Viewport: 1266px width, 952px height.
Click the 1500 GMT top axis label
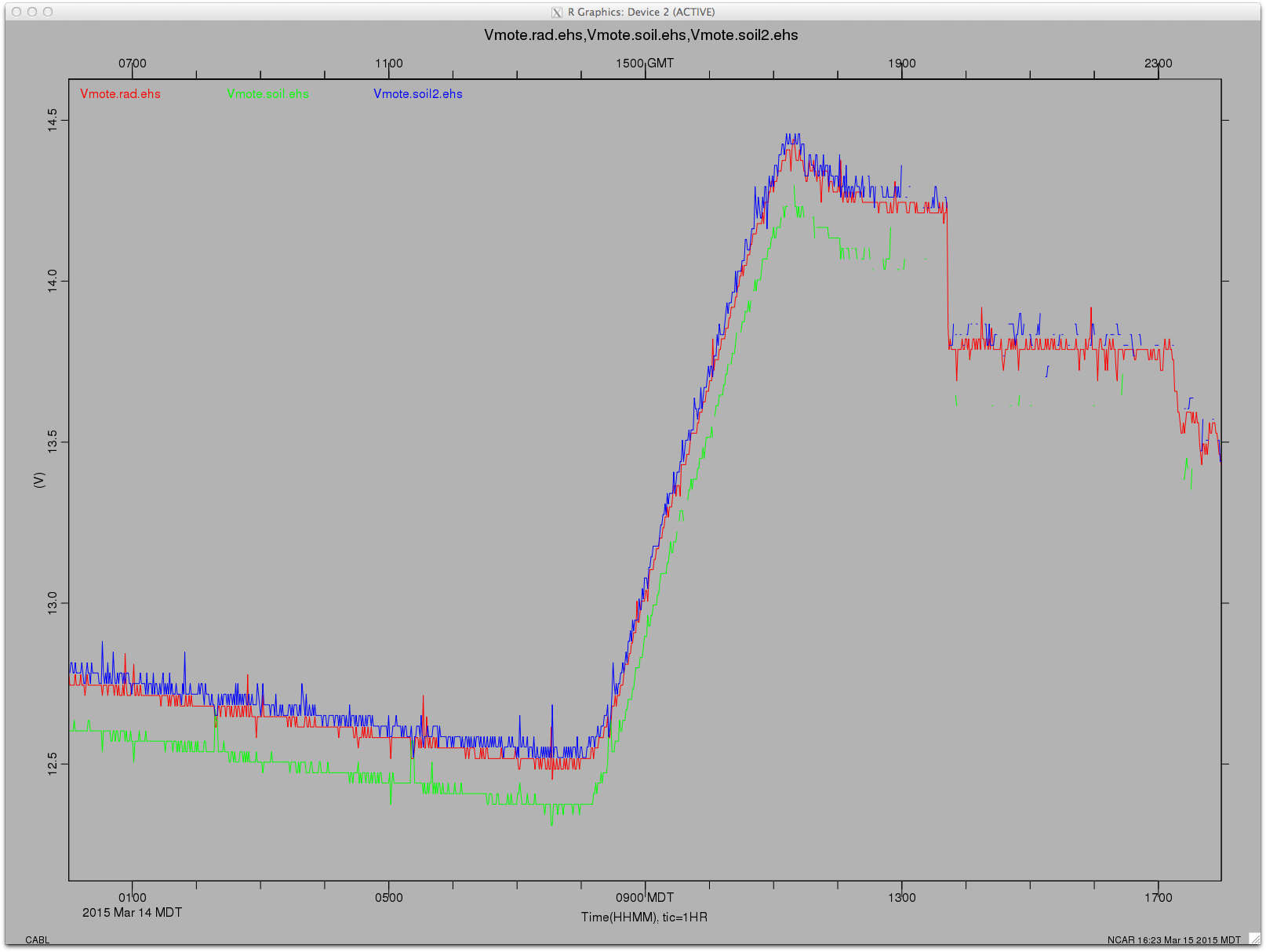(644, 64)
